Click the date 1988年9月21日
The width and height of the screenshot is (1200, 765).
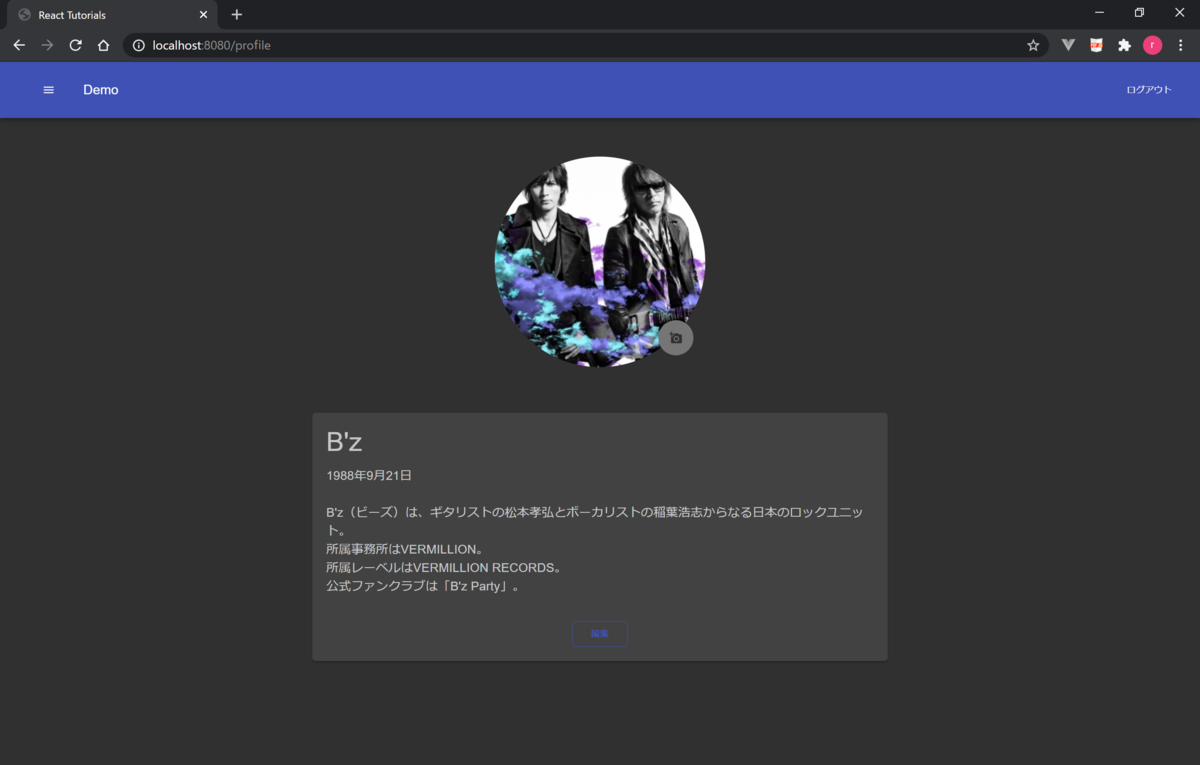tap(369, 476)
